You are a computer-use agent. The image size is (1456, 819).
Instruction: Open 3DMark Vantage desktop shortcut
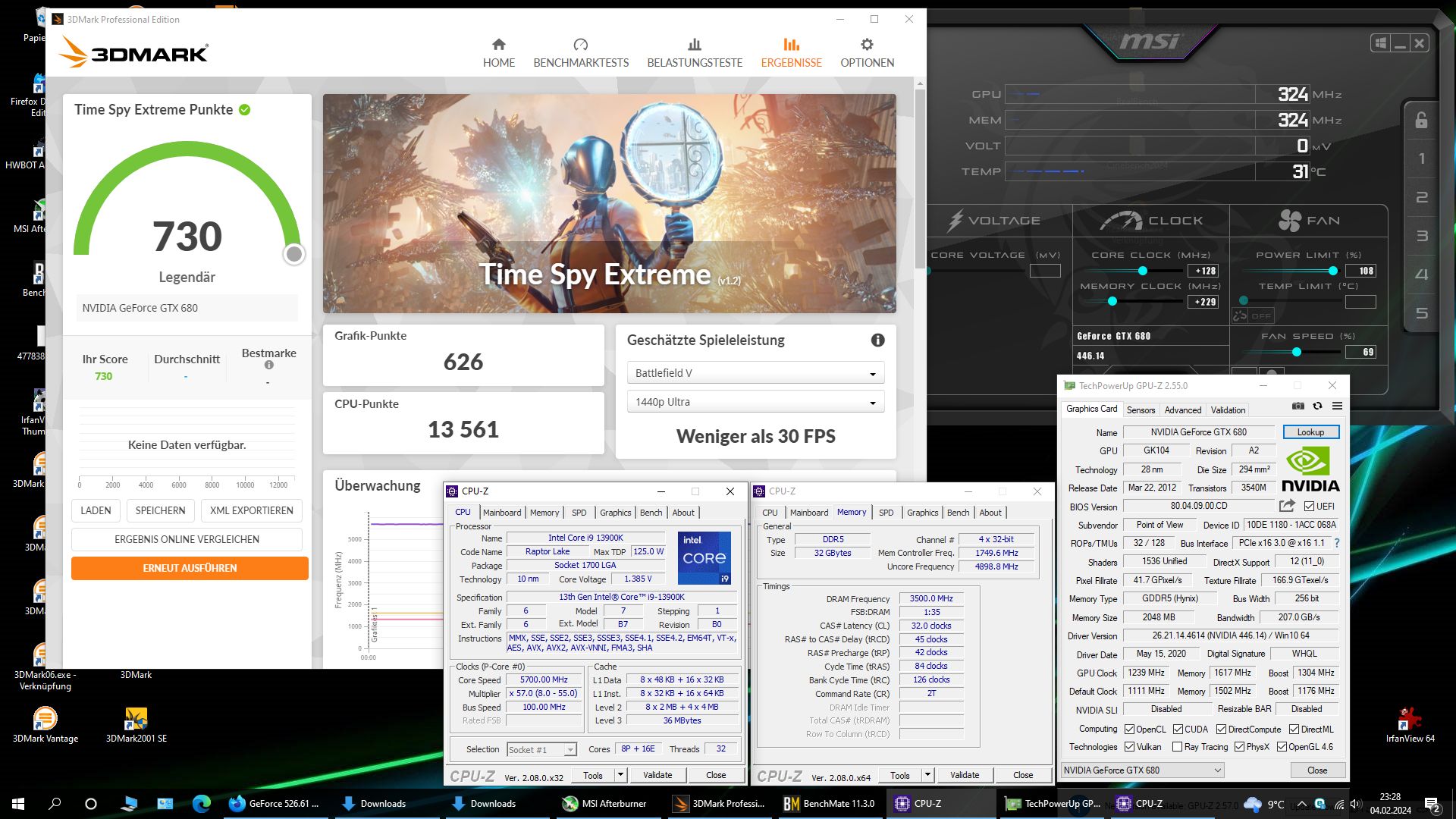point(45,724)
